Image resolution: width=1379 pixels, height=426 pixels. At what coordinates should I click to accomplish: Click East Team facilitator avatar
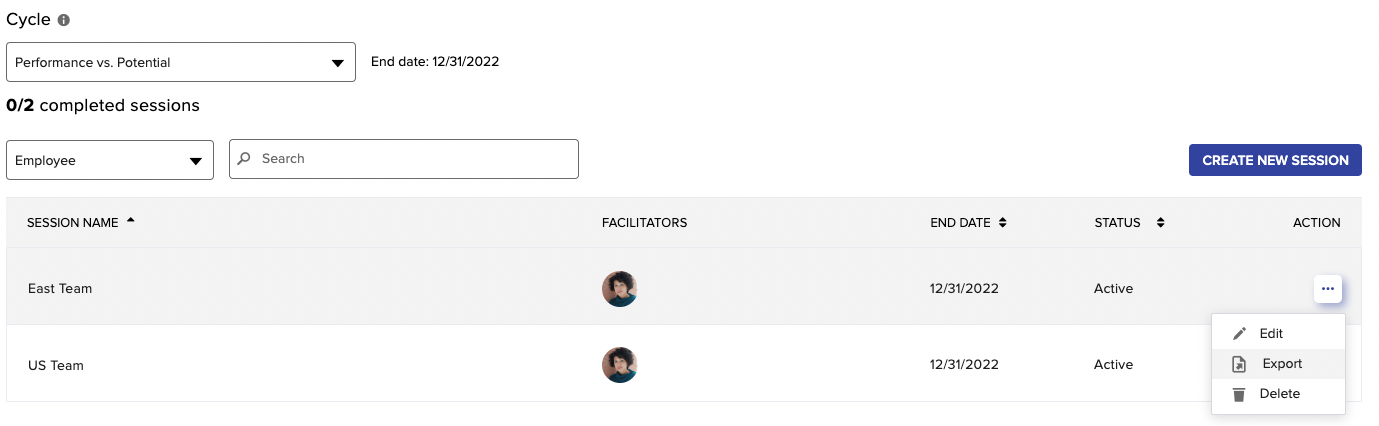tap(620, 288)
